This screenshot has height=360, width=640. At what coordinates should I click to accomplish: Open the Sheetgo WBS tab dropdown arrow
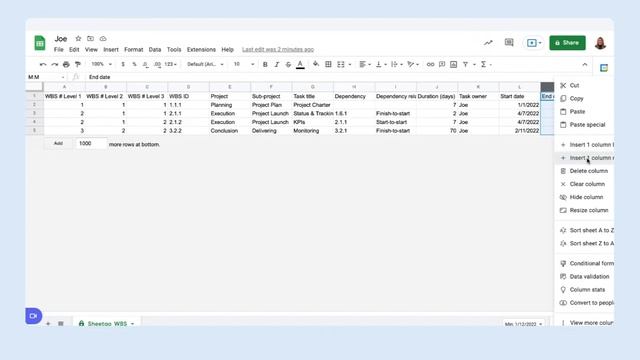click(132, 324)
